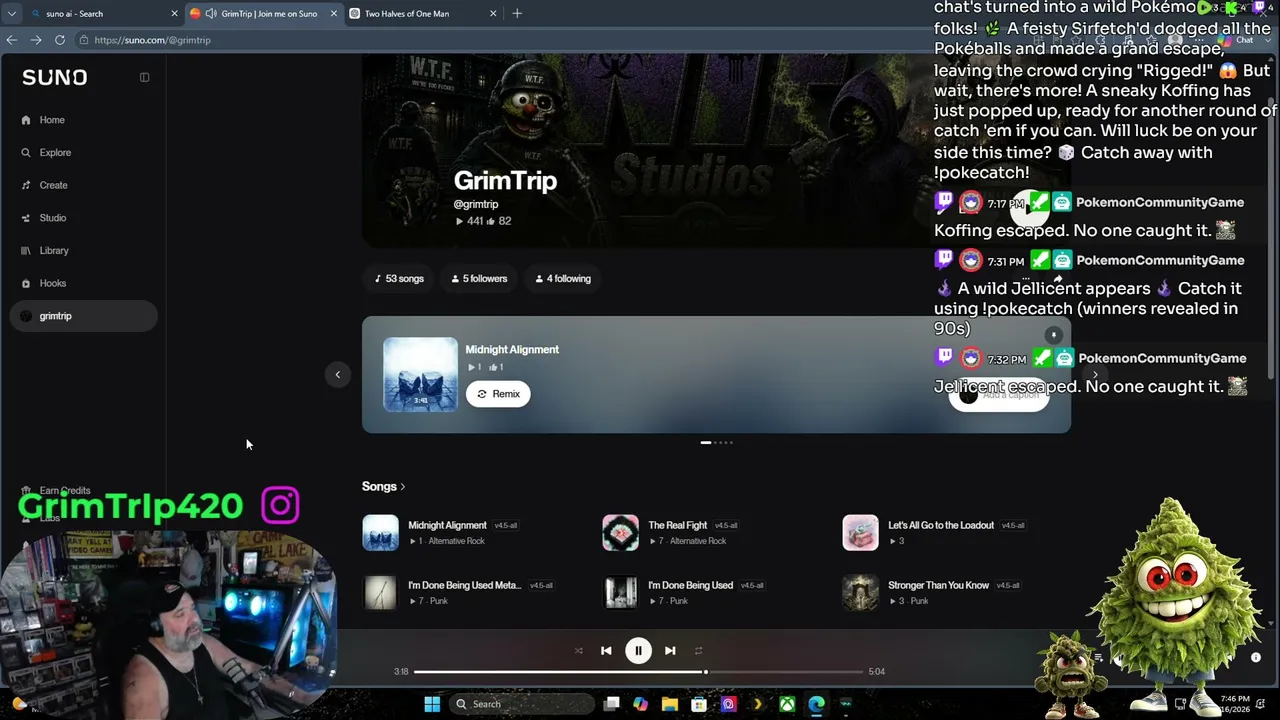Image resolution: width=1280 pixels, height=720 pixels.
Task: Skip to the previous track
Action: [x=606, y=651]
